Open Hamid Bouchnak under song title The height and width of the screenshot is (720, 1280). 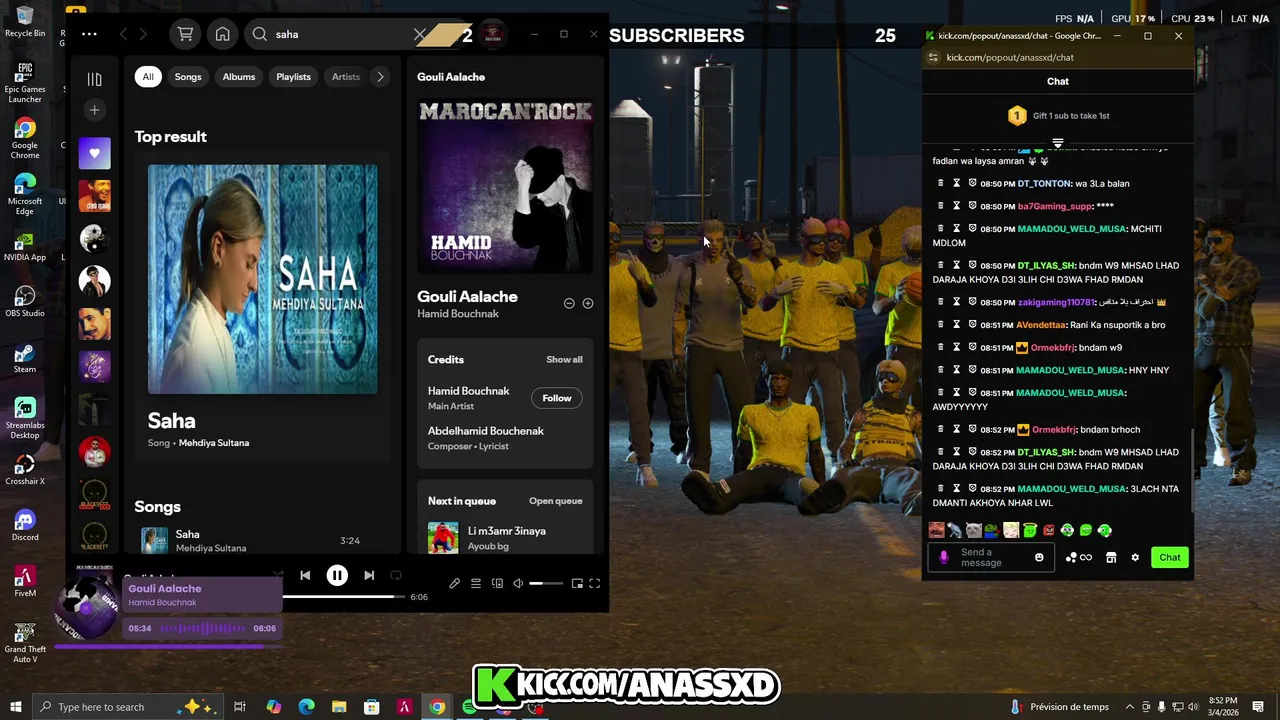click(x=458, y=314)
